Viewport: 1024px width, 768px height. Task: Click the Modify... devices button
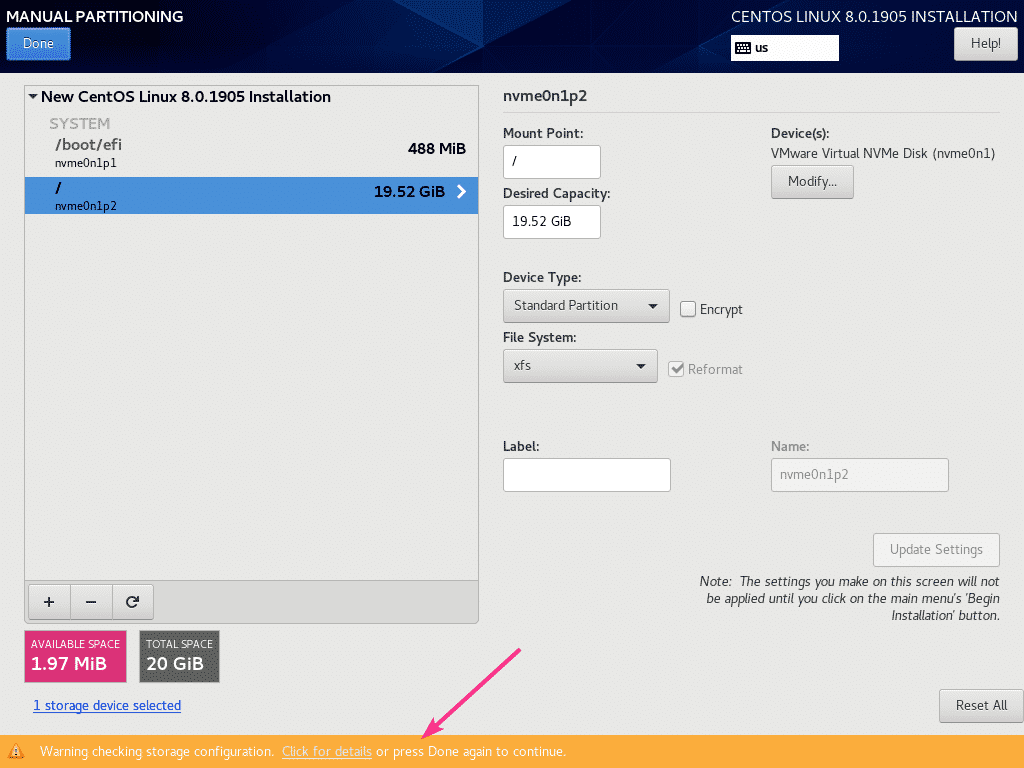pyautogui.click(x=811, y=181)
